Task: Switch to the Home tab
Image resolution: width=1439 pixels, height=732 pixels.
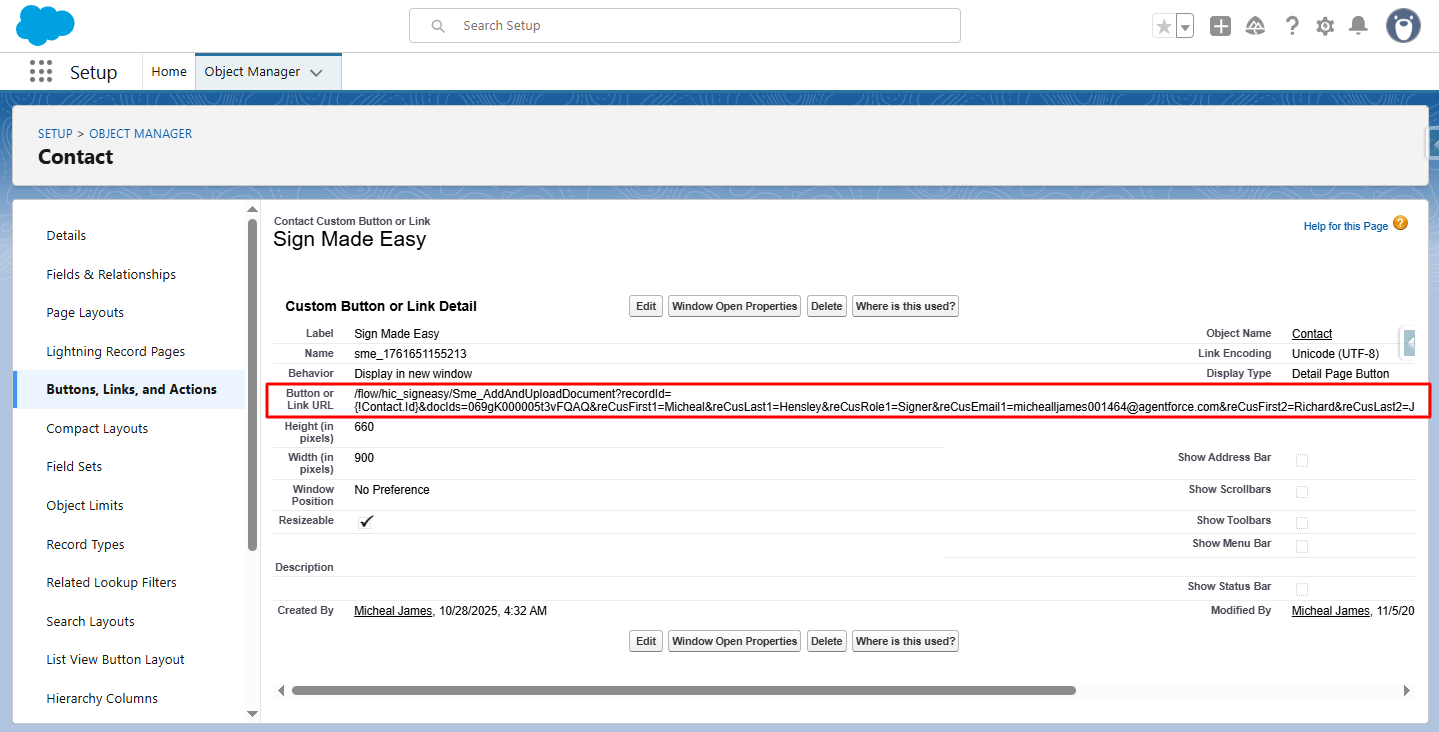Action: [x=169, y=72]
